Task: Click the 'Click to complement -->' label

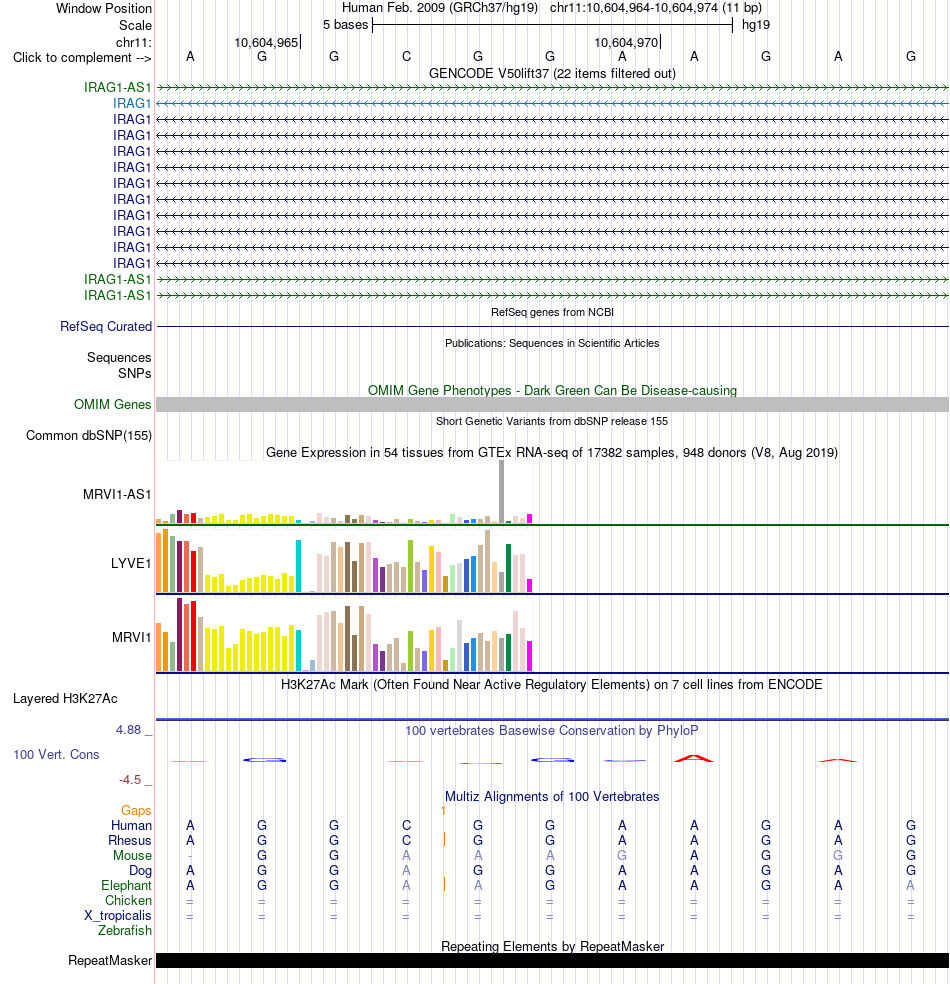Action: [x=82, y=58]
